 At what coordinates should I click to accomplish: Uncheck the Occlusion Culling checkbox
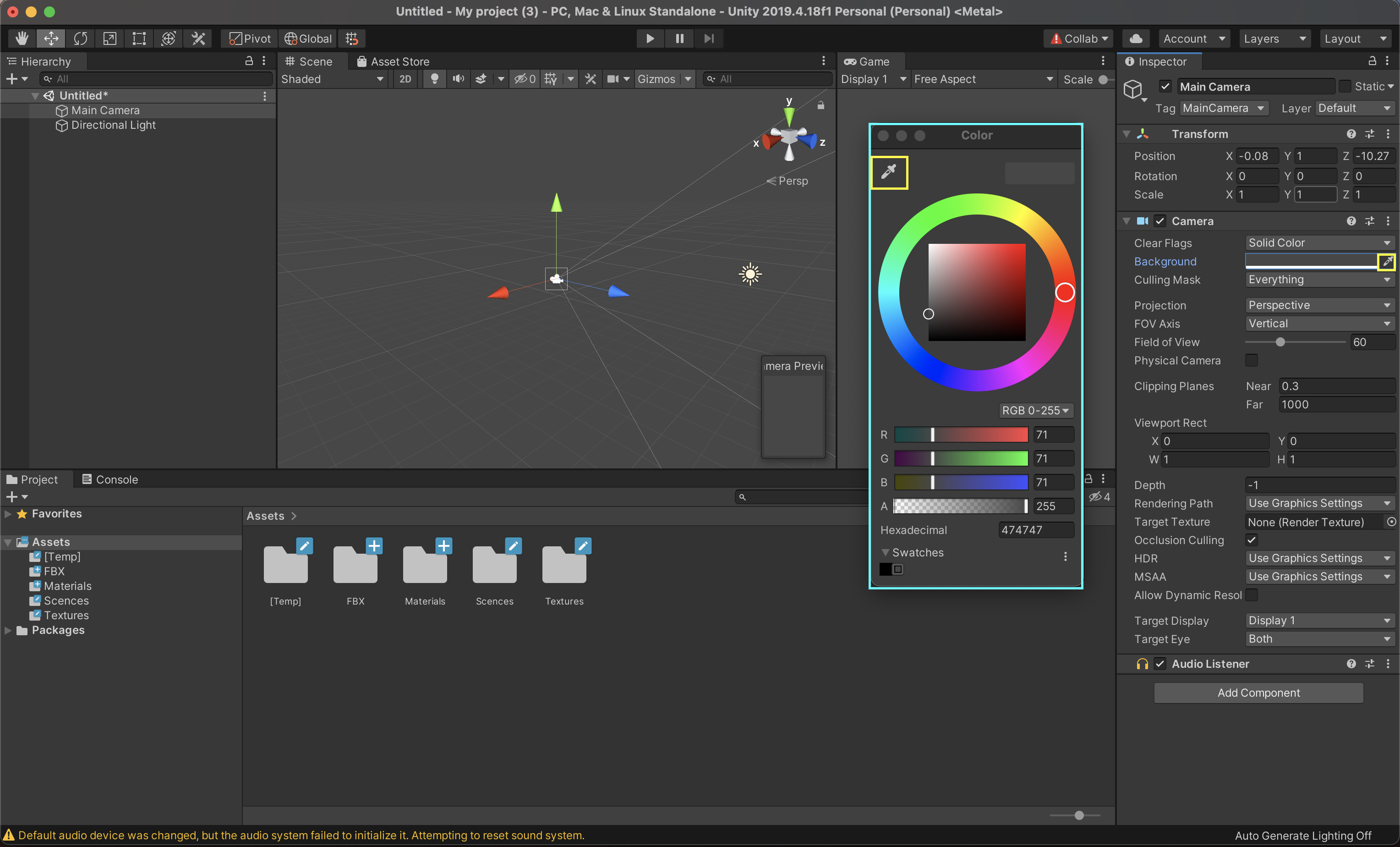point(1251,540)
